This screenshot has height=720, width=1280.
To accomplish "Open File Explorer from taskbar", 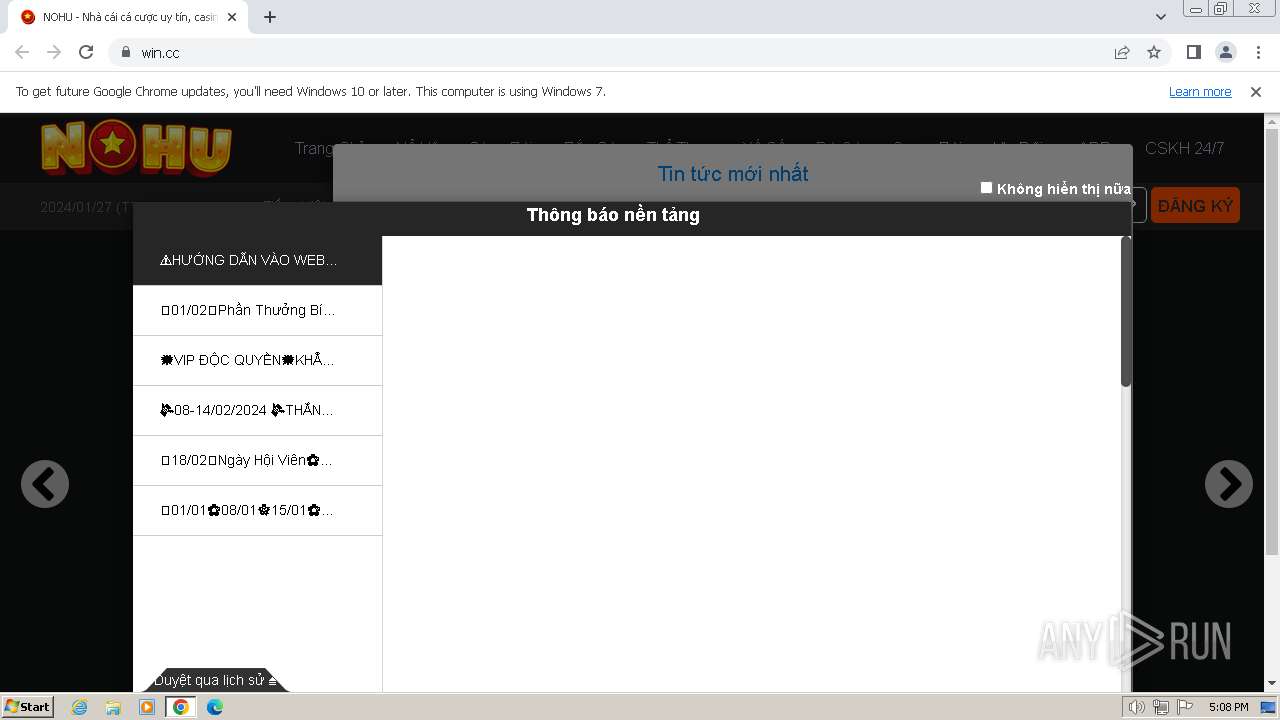I will coord(113,707).
